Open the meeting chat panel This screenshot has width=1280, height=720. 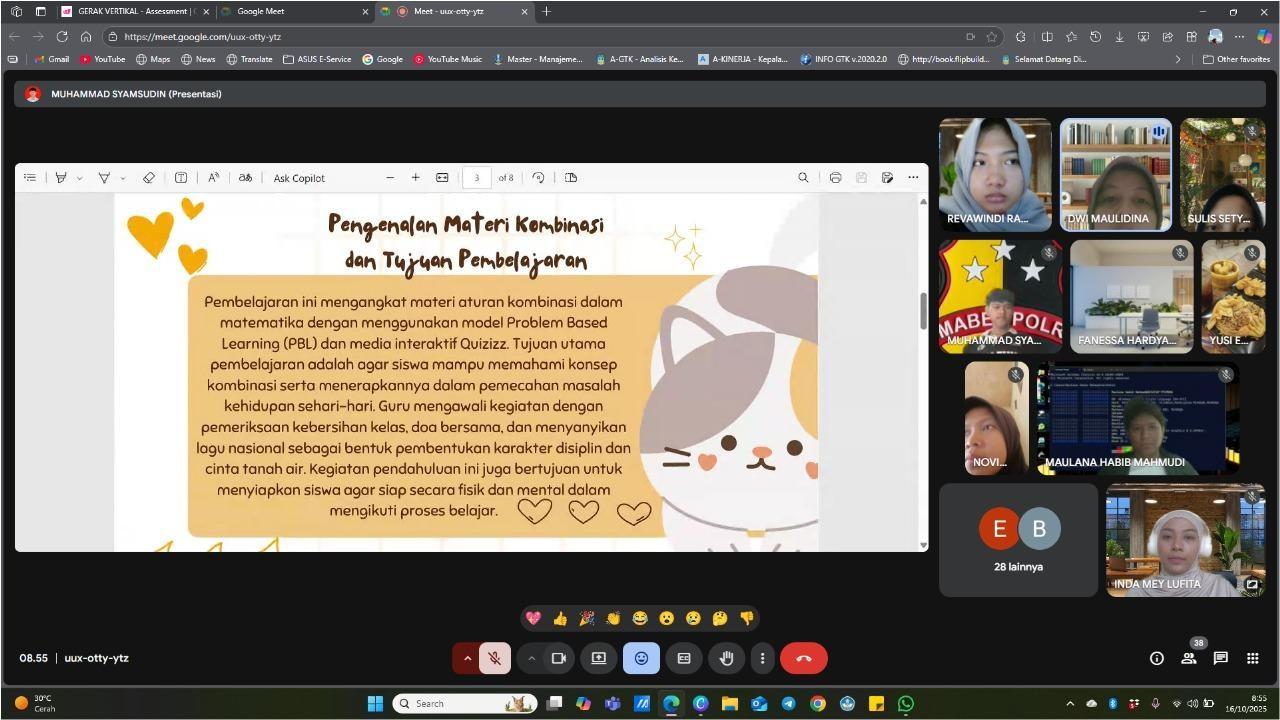(x=1221, y=658)
